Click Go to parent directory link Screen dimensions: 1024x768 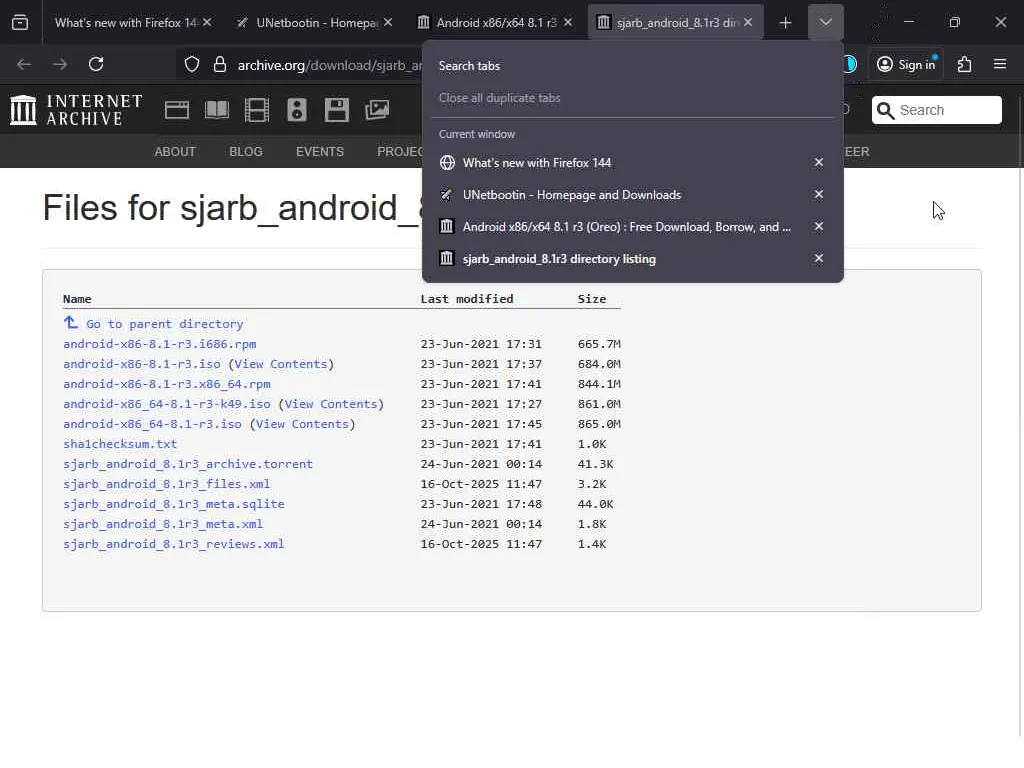click(165, 324)
